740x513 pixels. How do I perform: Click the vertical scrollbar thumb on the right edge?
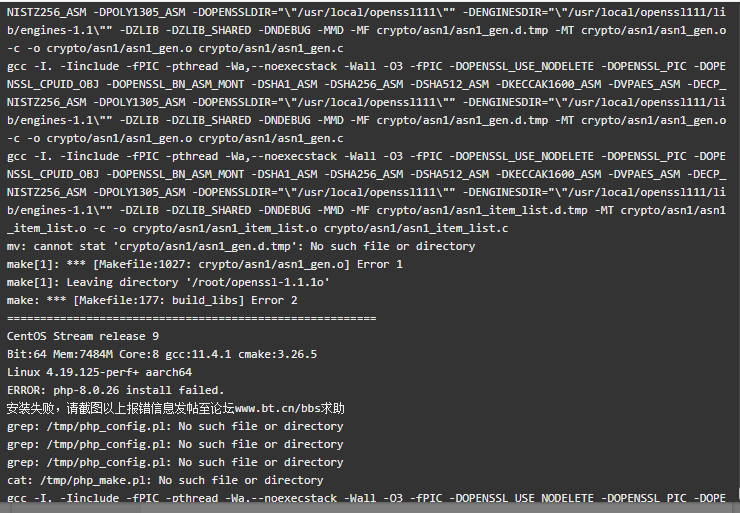(x=738, y=493)
